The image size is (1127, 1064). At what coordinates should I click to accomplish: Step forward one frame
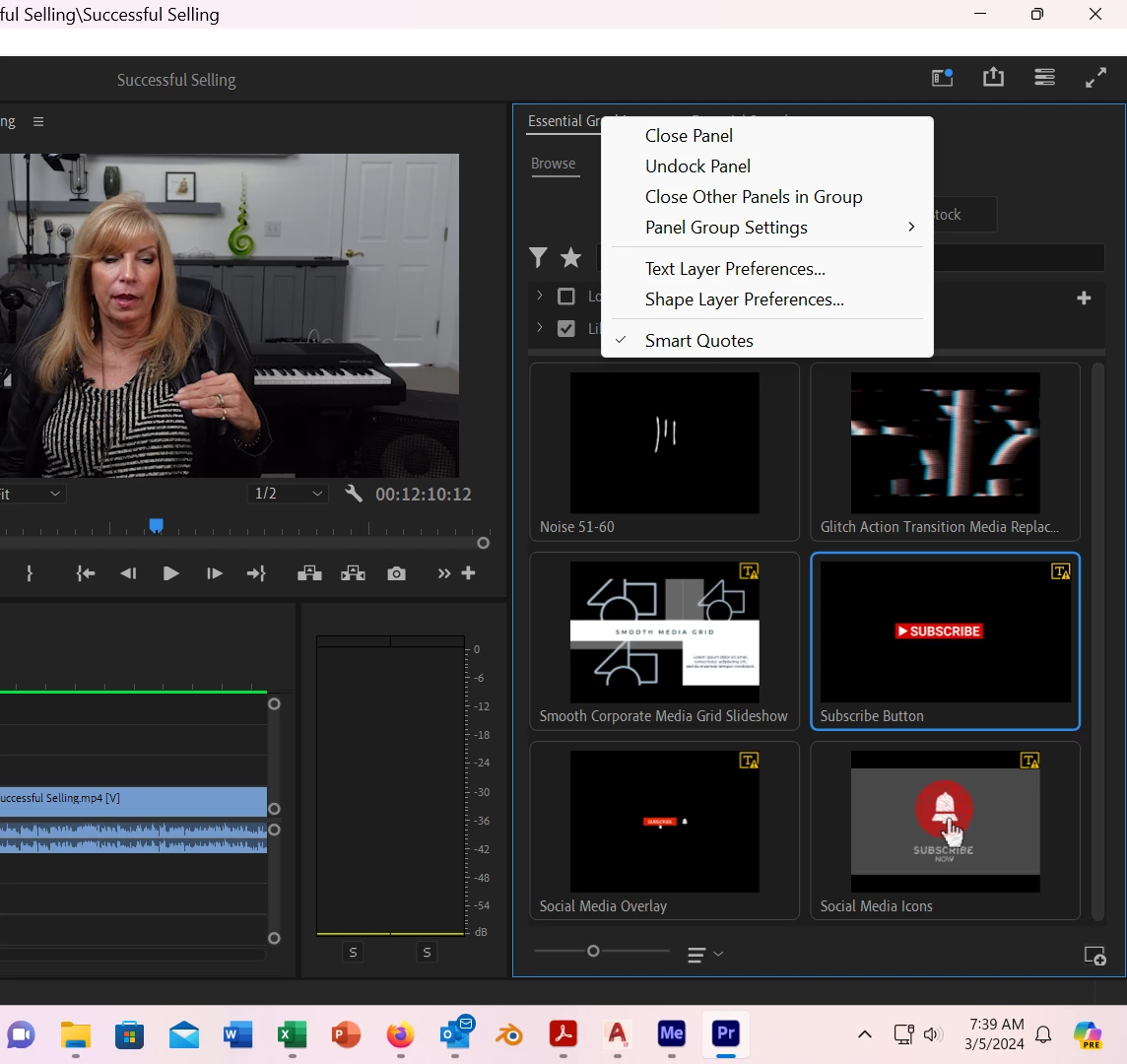pos(214,573)
